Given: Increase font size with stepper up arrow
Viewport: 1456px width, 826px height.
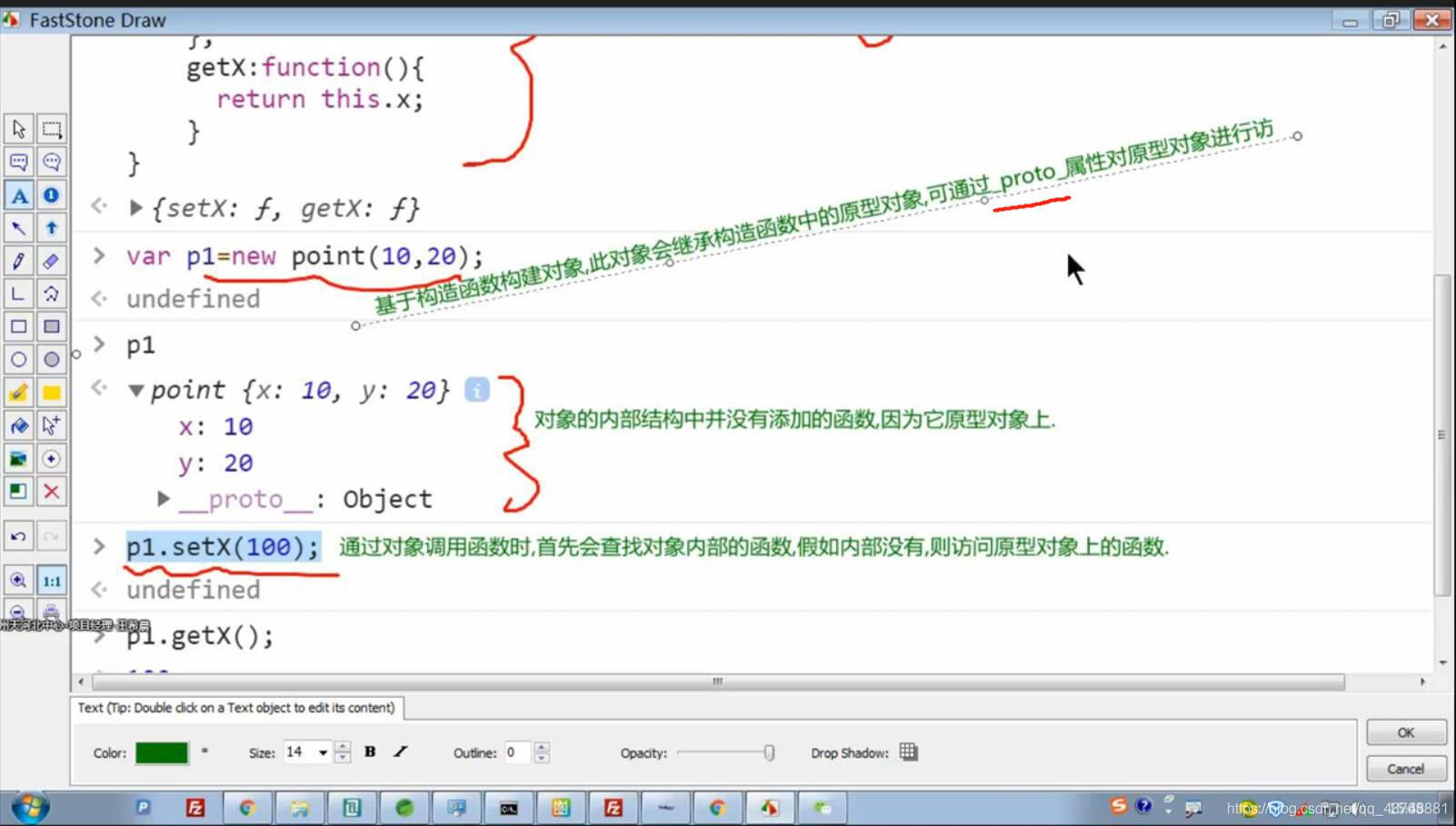Looking at the screenshot, I should [x=343, y=746].
